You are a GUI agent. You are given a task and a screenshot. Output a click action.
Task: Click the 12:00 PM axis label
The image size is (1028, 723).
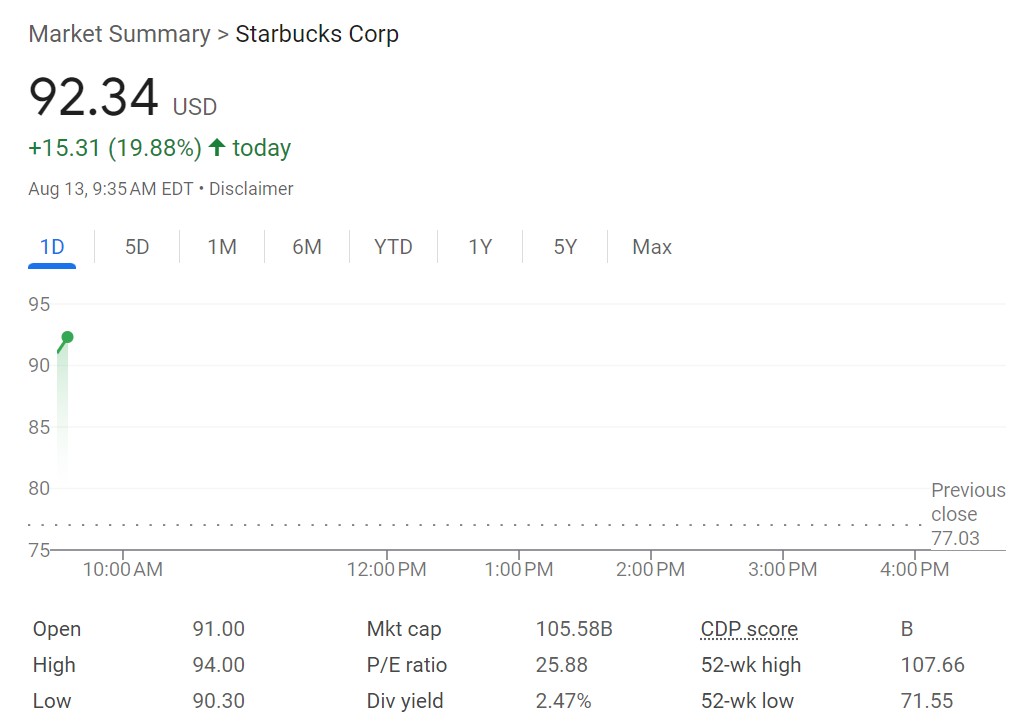coord(387,570)
